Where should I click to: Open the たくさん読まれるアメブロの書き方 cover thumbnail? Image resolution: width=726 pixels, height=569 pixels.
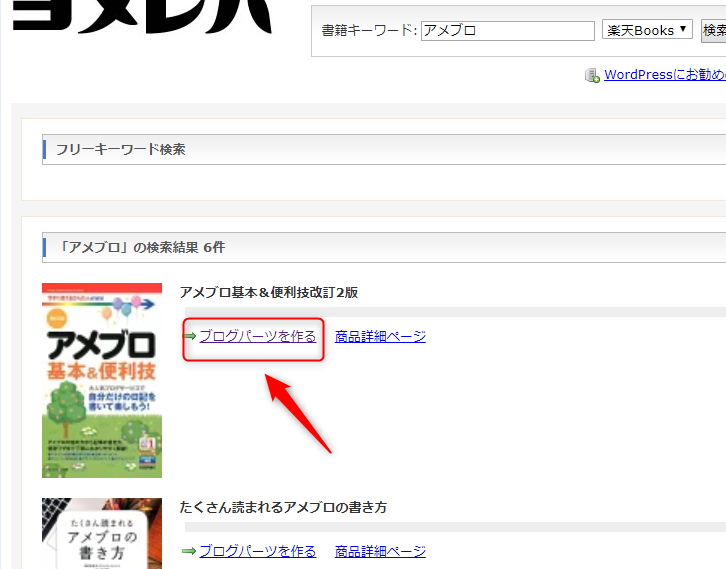102,533
